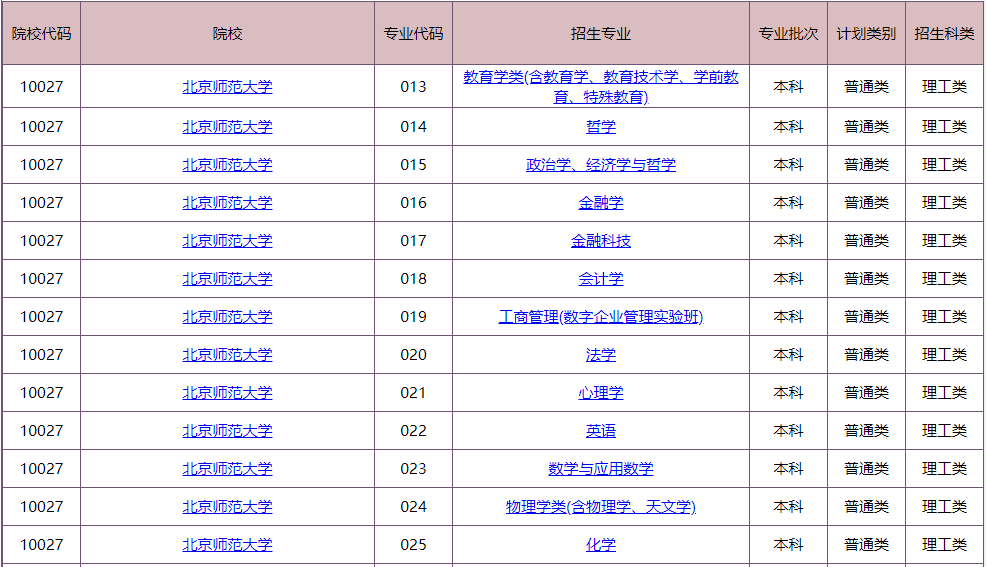The height and width of the screenshot is (567, 986).
Task: Select major code cell 022
Action: (x=413, y=431)
